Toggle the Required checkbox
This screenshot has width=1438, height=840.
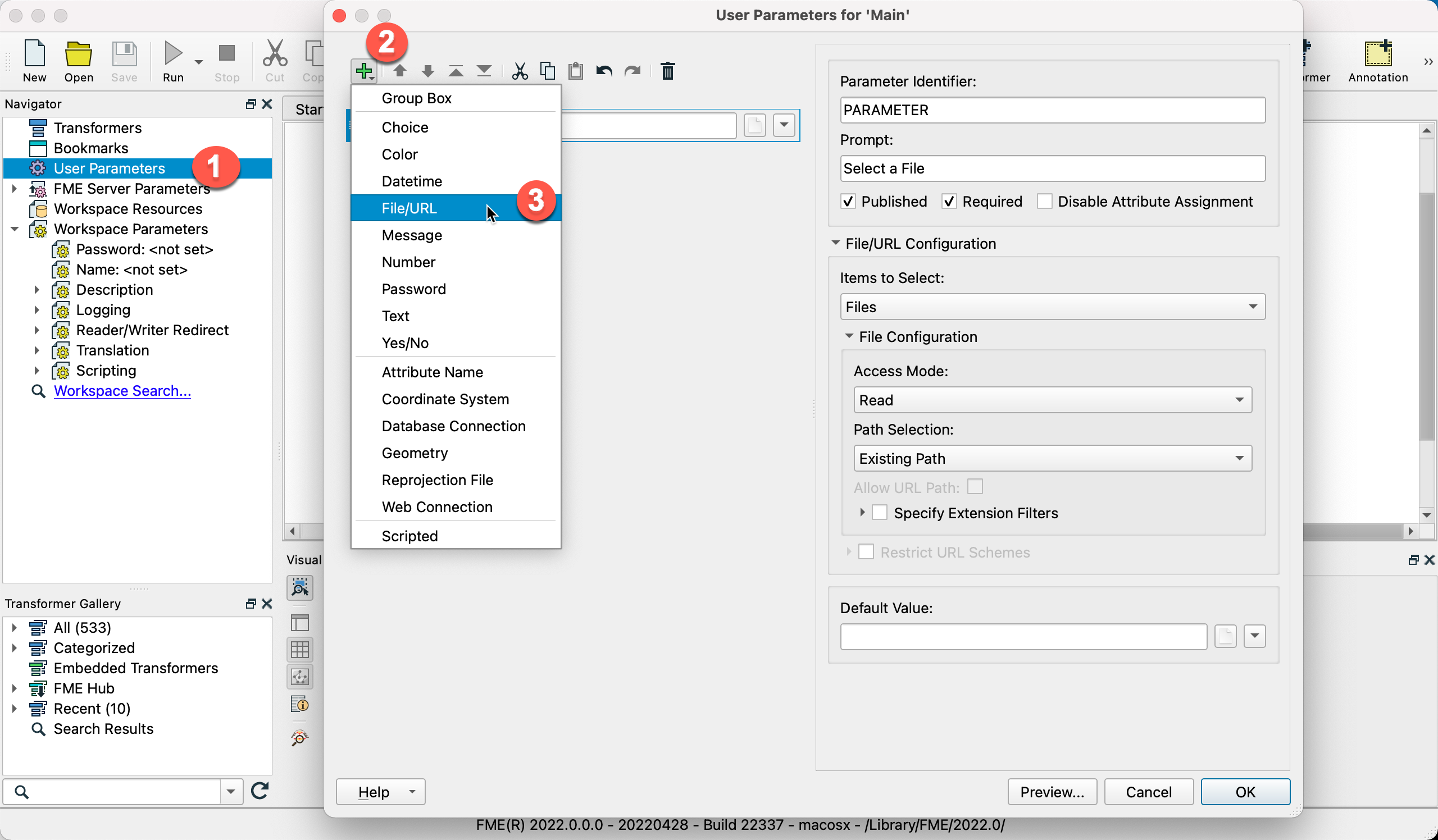[x=948, y=202]
